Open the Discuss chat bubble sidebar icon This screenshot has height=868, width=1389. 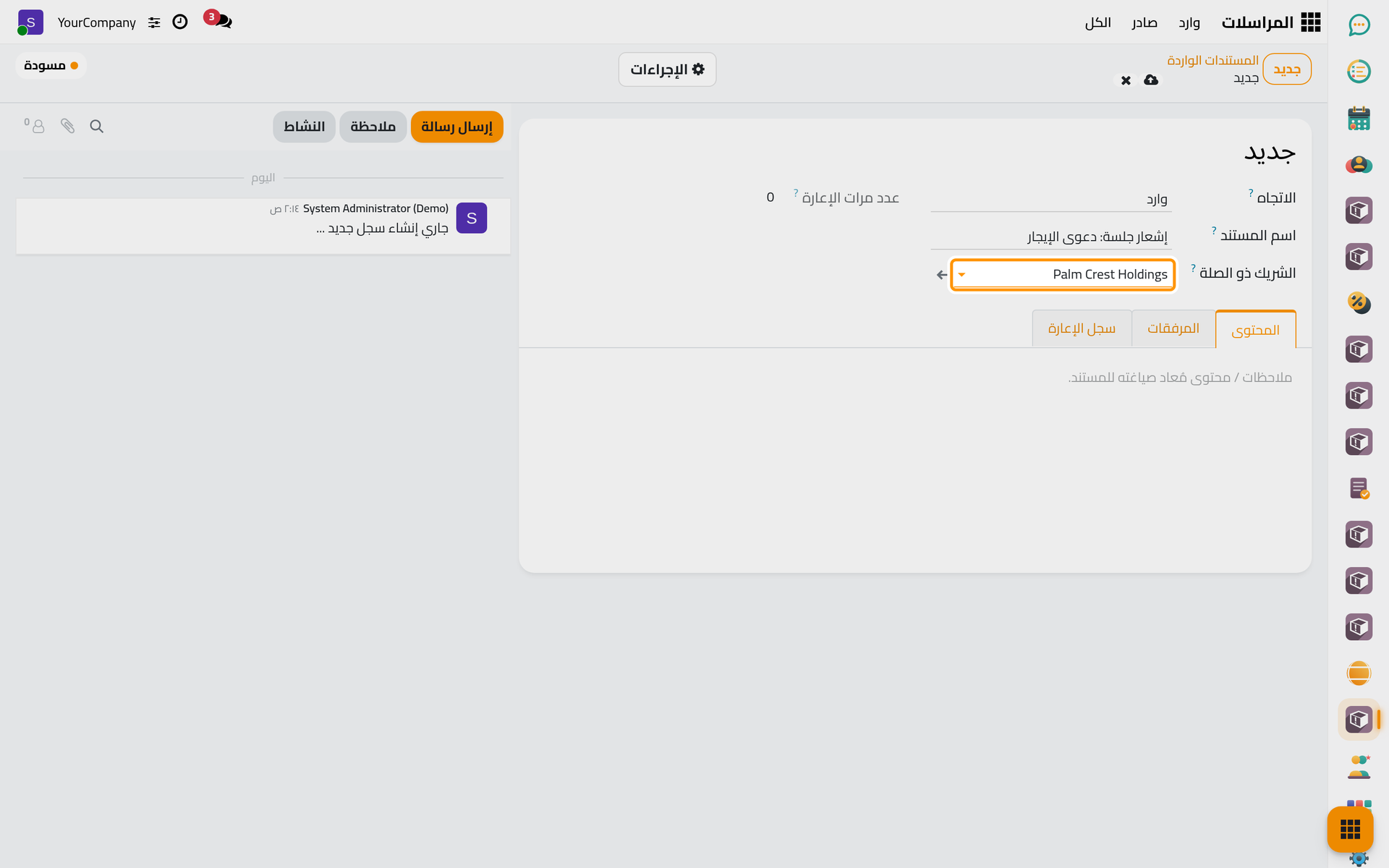point(1359,25)
